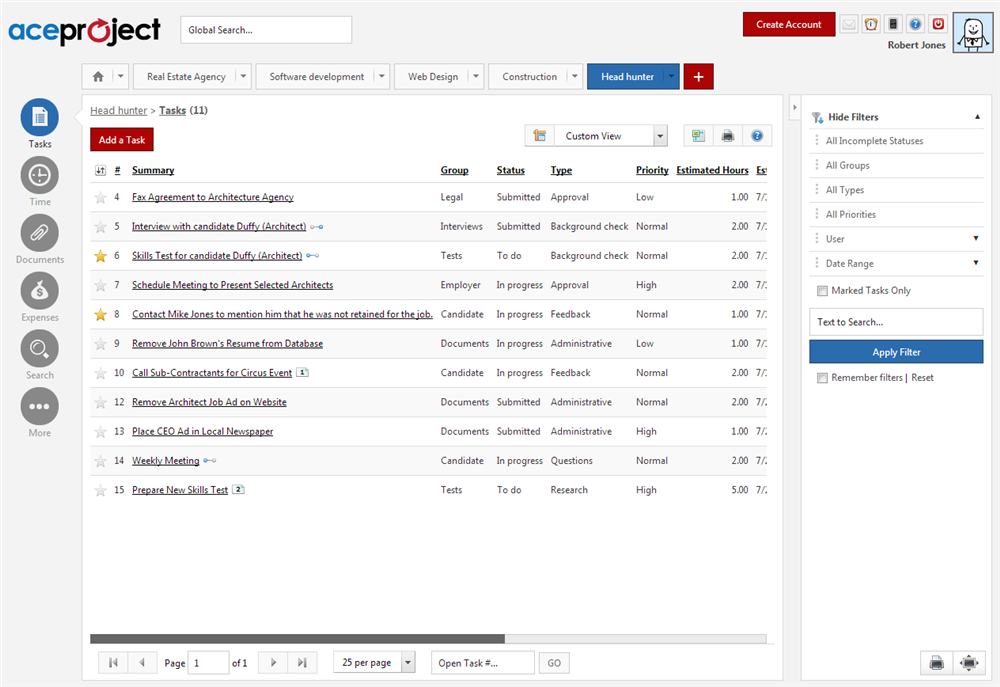Screen dimensions: 1000x687
Task: Open the mail notifications icon
Action: 848,23
